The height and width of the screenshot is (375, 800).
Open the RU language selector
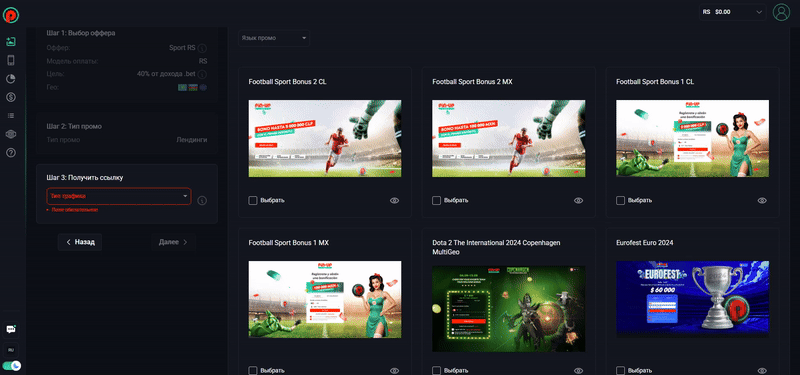coord(11,351)
